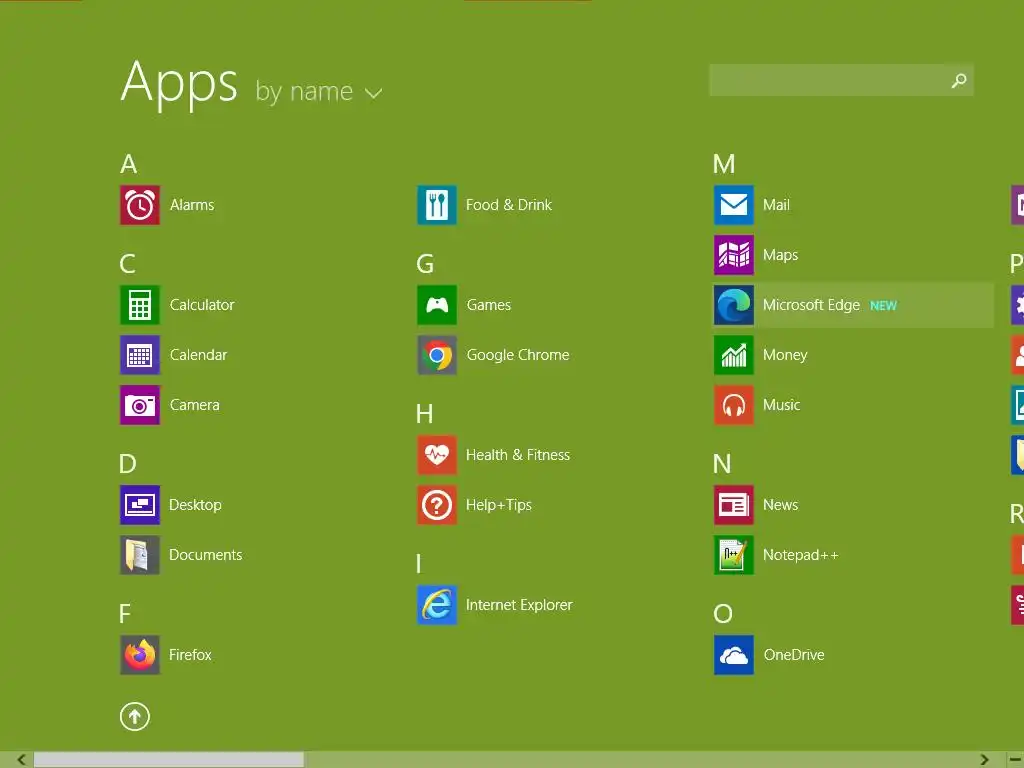Open the Alarms app icon

140,205
